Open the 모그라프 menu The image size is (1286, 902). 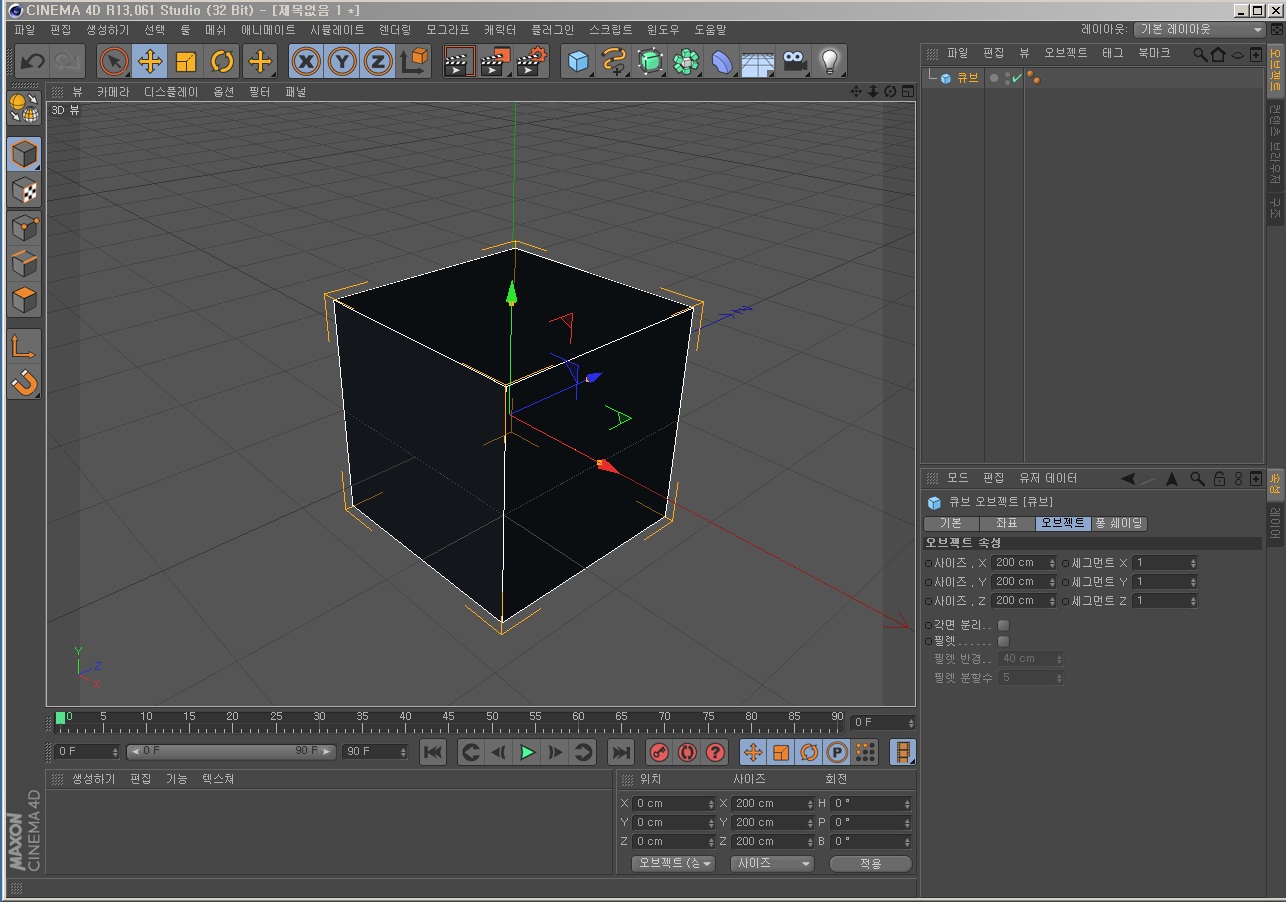click(x=447, y=30)
